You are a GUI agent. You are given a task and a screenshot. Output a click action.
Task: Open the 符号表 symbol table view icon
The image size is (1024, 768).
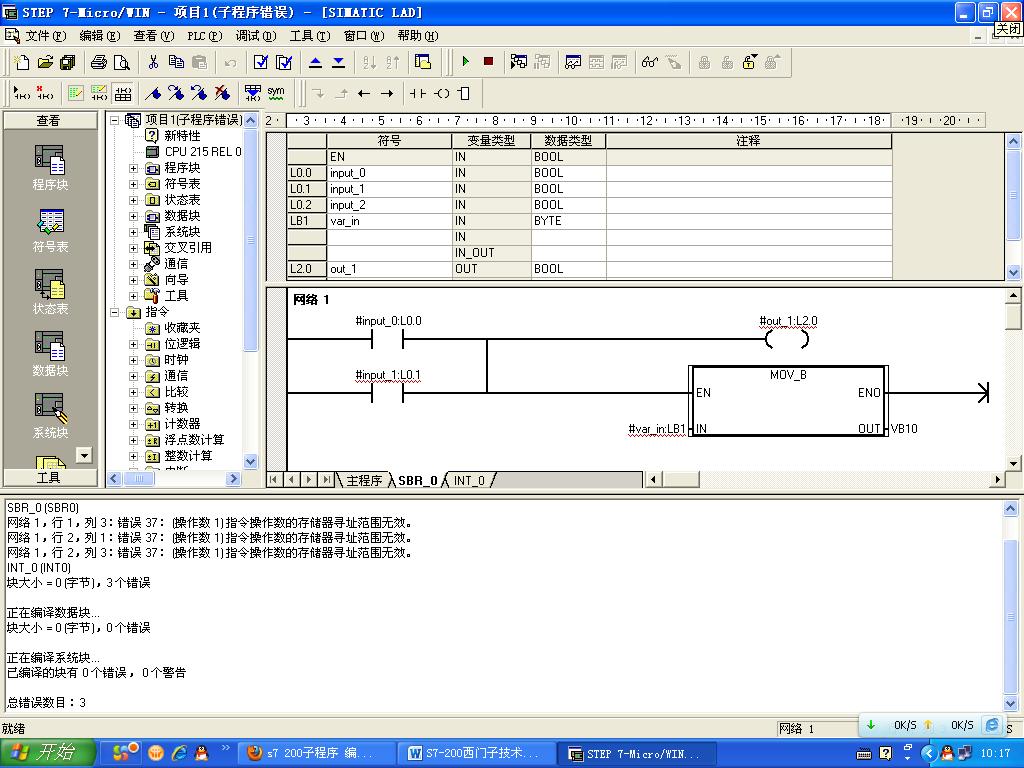coord(49,222)
